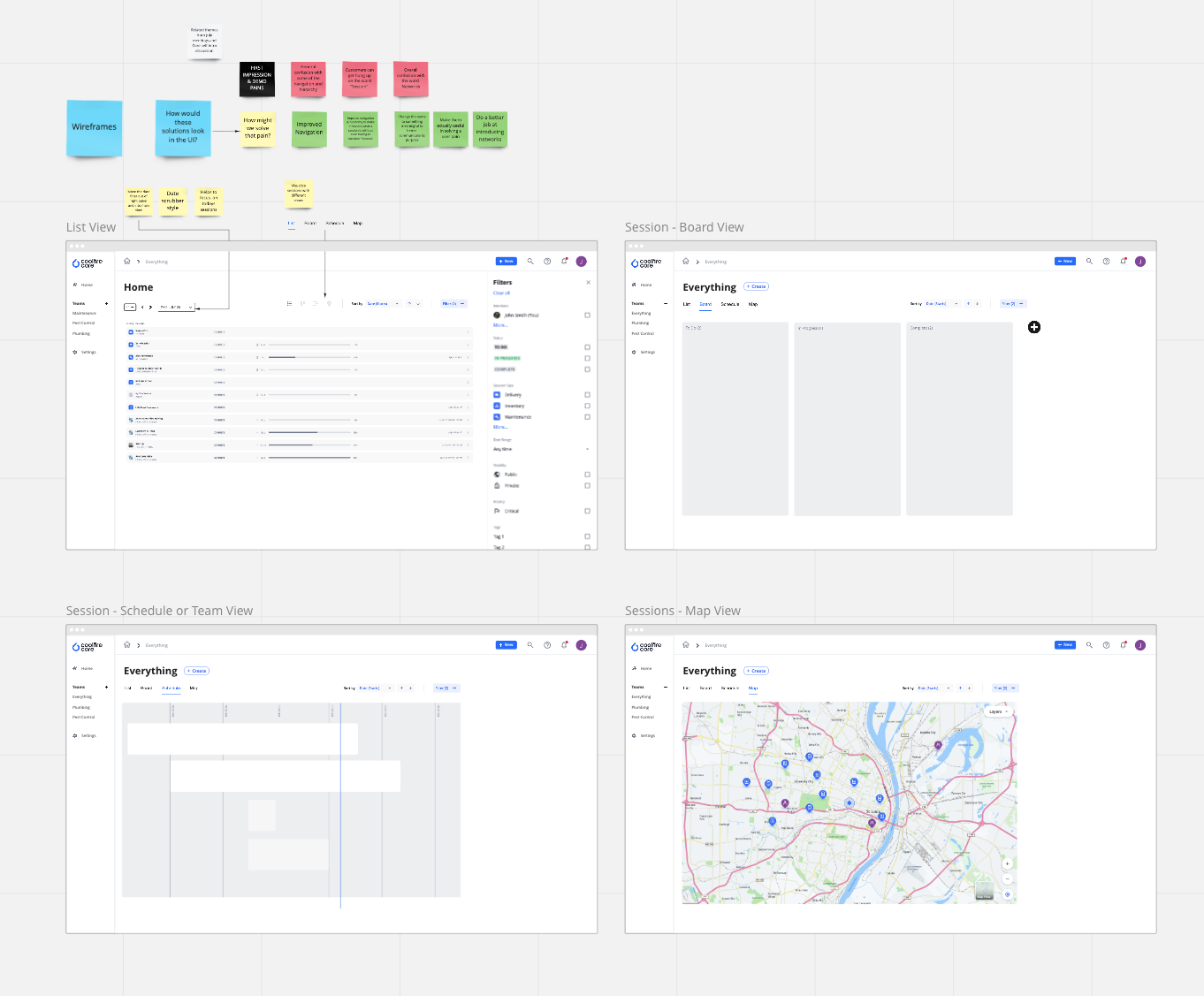Enable the Critical priority filter checkbox
The height and width of the screenshot is (996, 1204).
click(587, 512)
